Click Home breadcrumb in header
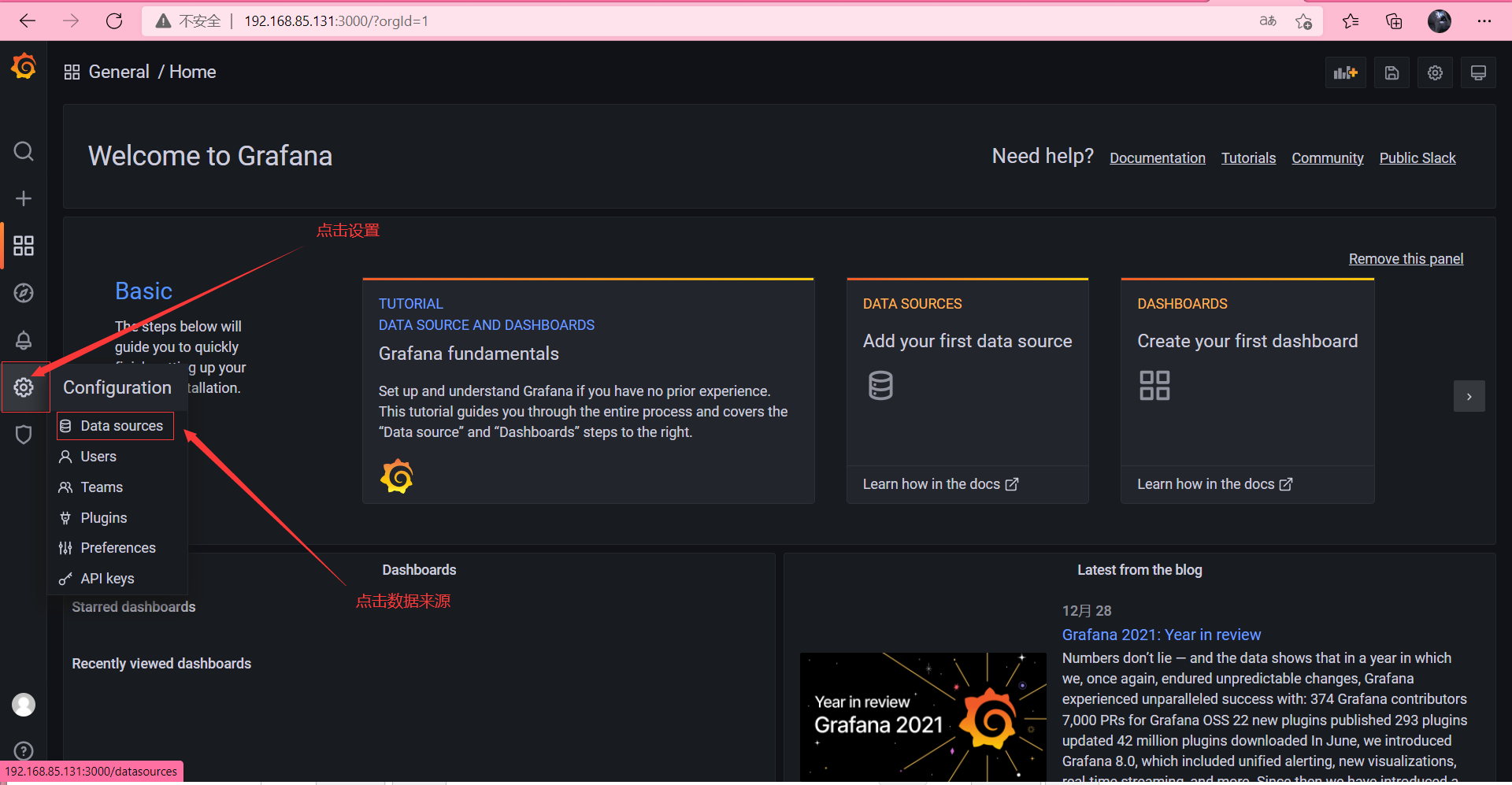 (192, 72)
